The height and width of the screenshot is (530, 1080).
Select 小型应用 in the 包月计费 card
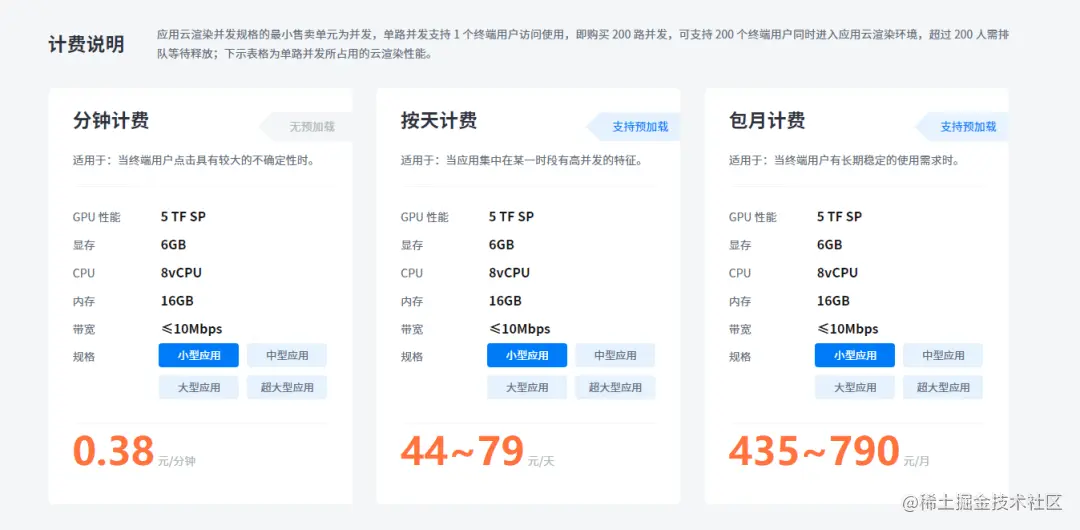tap(855, 356)
